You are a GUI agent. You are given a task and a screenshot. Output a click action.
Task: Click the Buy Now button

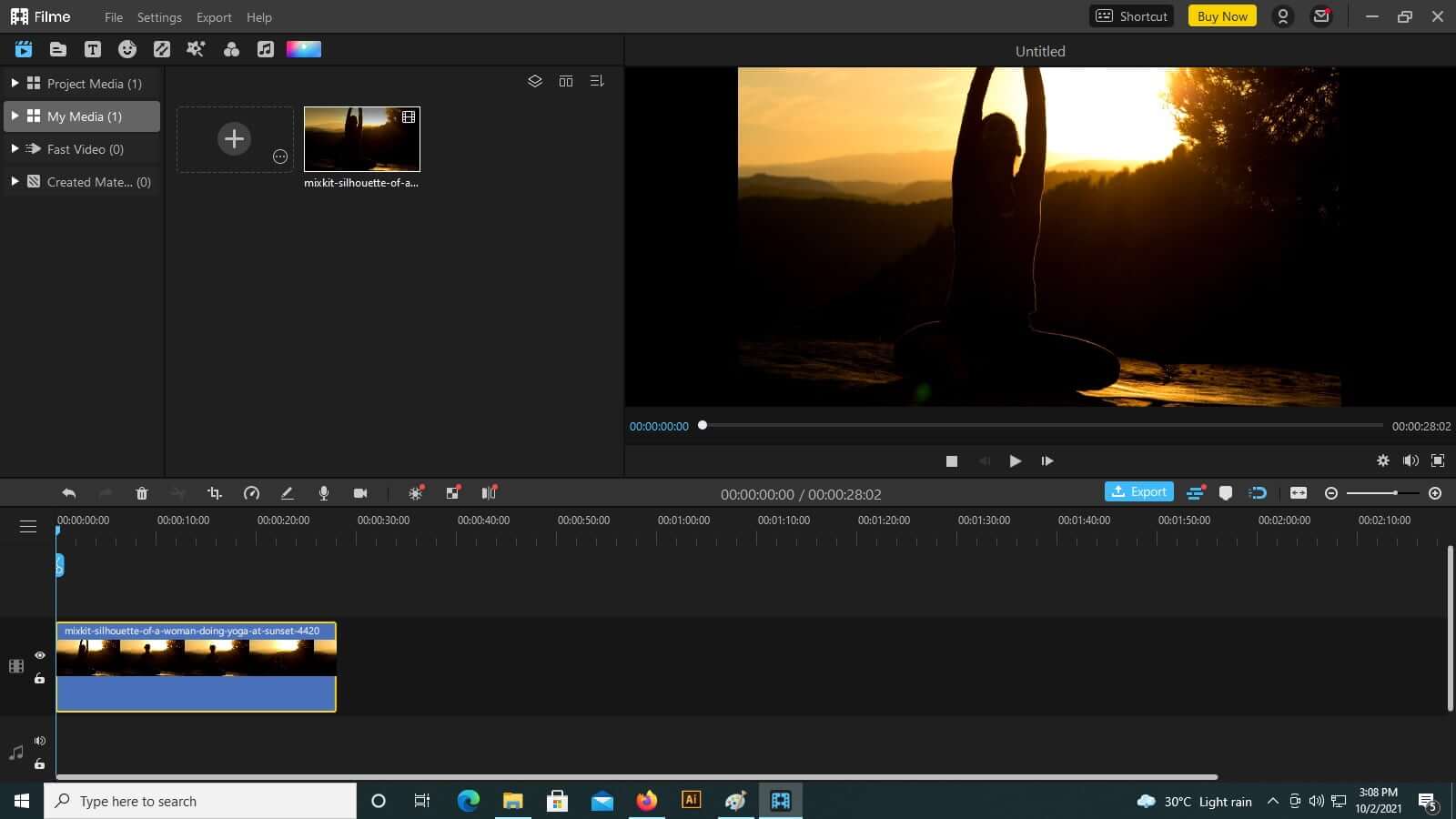pyautogui.click(x=1222, y=15)
